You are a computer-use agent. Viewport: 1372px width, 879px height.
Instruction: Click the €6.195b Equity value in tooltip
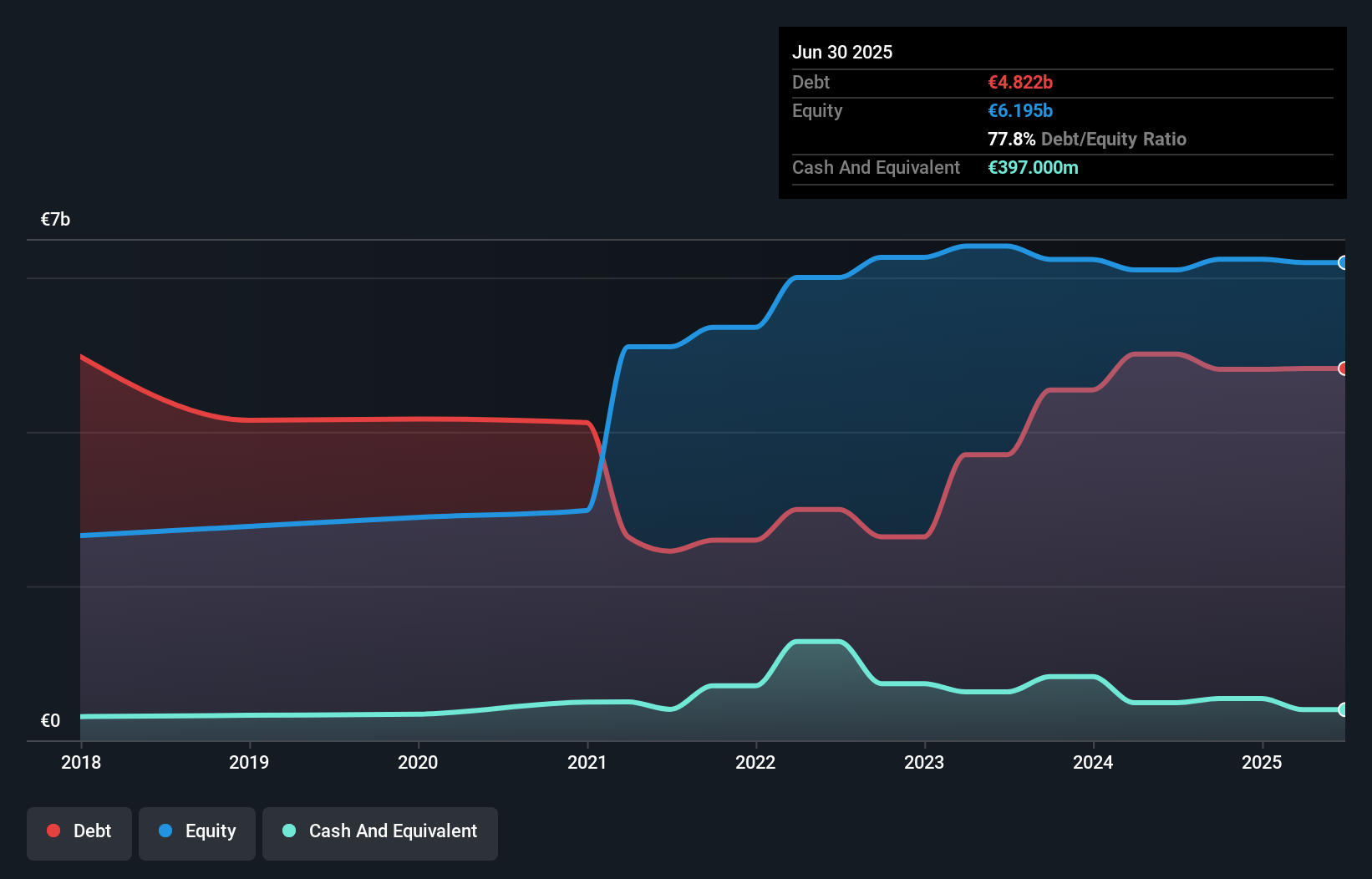click(x=1020, y=110)
